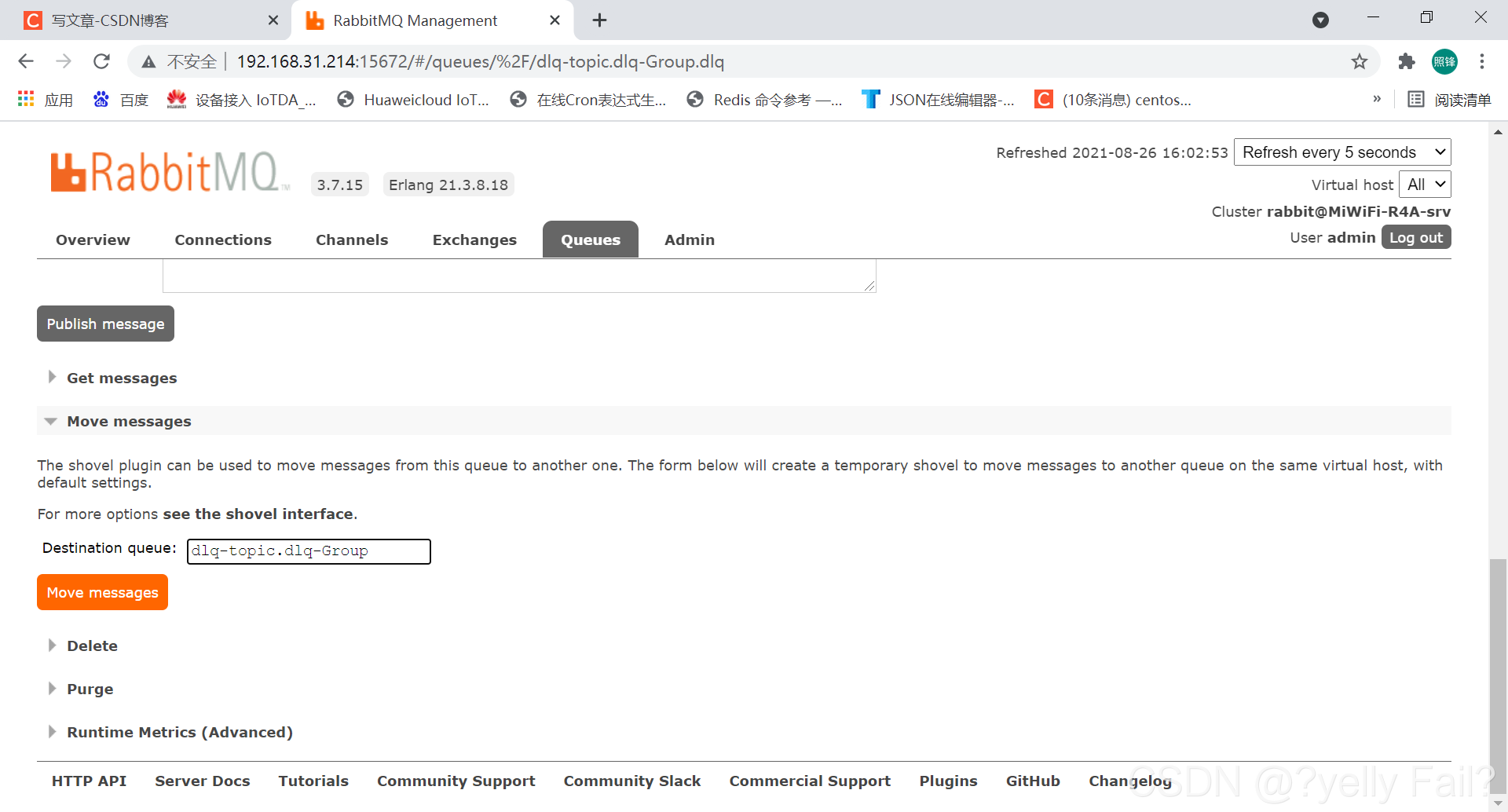1508x812 pixels.
Task: Close the RabbitMQ Management tab
Action: [555, 20]
